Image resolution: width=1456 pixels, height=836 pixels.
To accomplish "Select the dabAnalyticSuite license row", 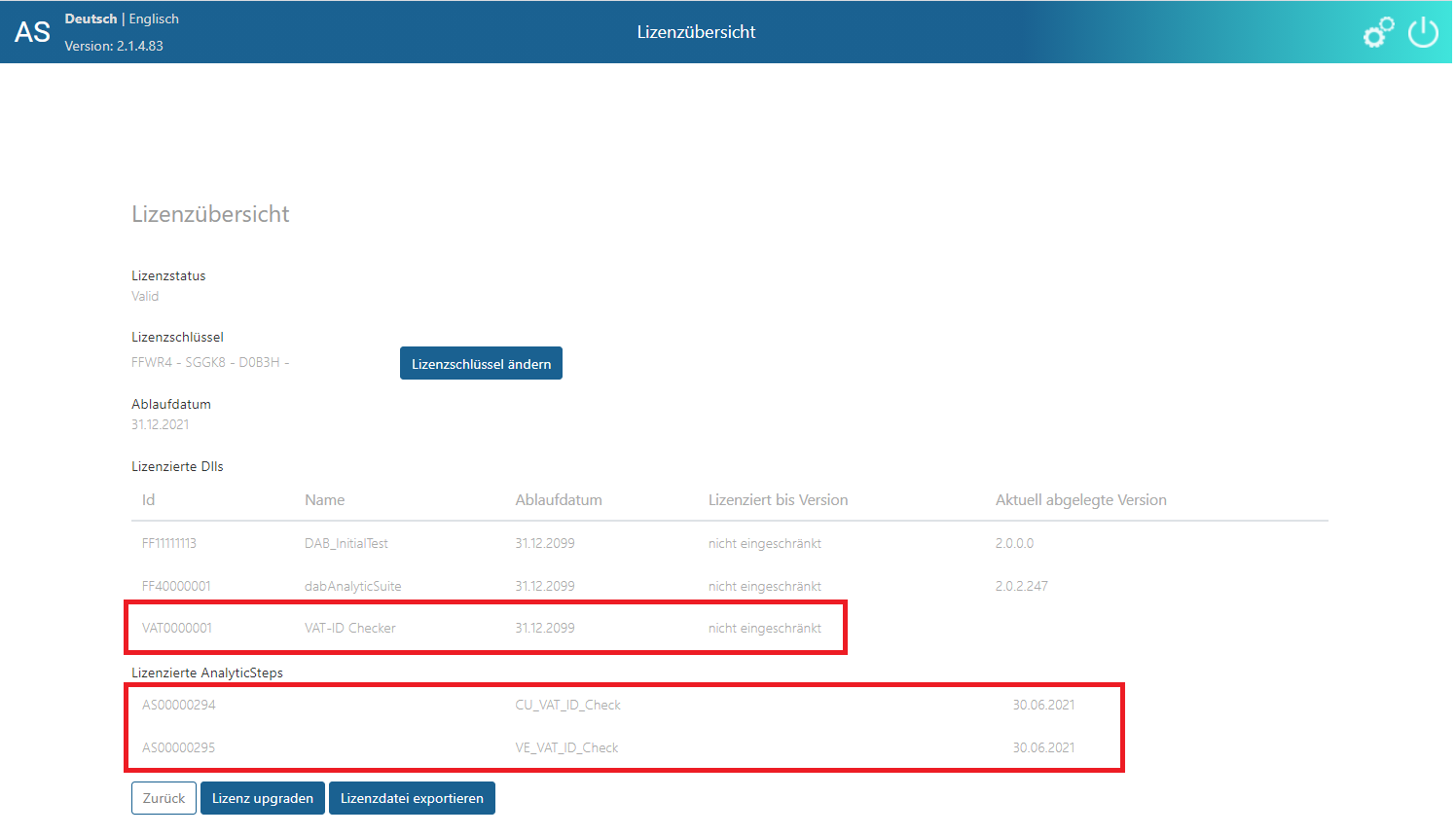I will (x=354, y=586).
